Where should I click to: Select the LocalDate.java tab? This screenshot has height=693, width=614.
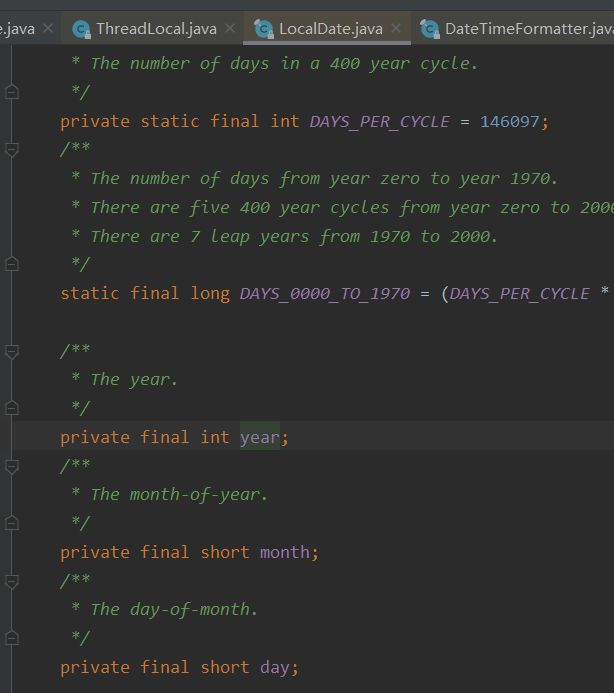pos(331,29)
